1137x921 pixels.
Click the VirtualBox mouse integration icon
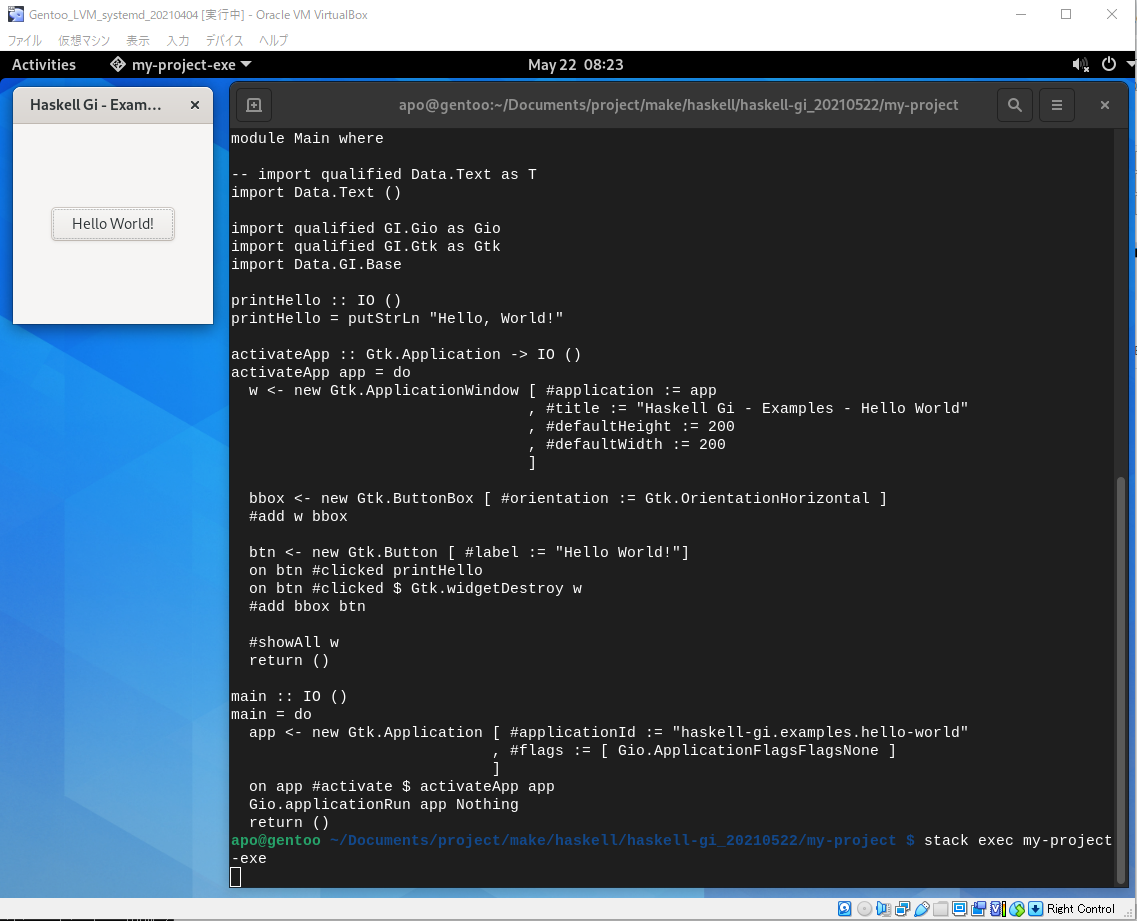[1017, 909]
